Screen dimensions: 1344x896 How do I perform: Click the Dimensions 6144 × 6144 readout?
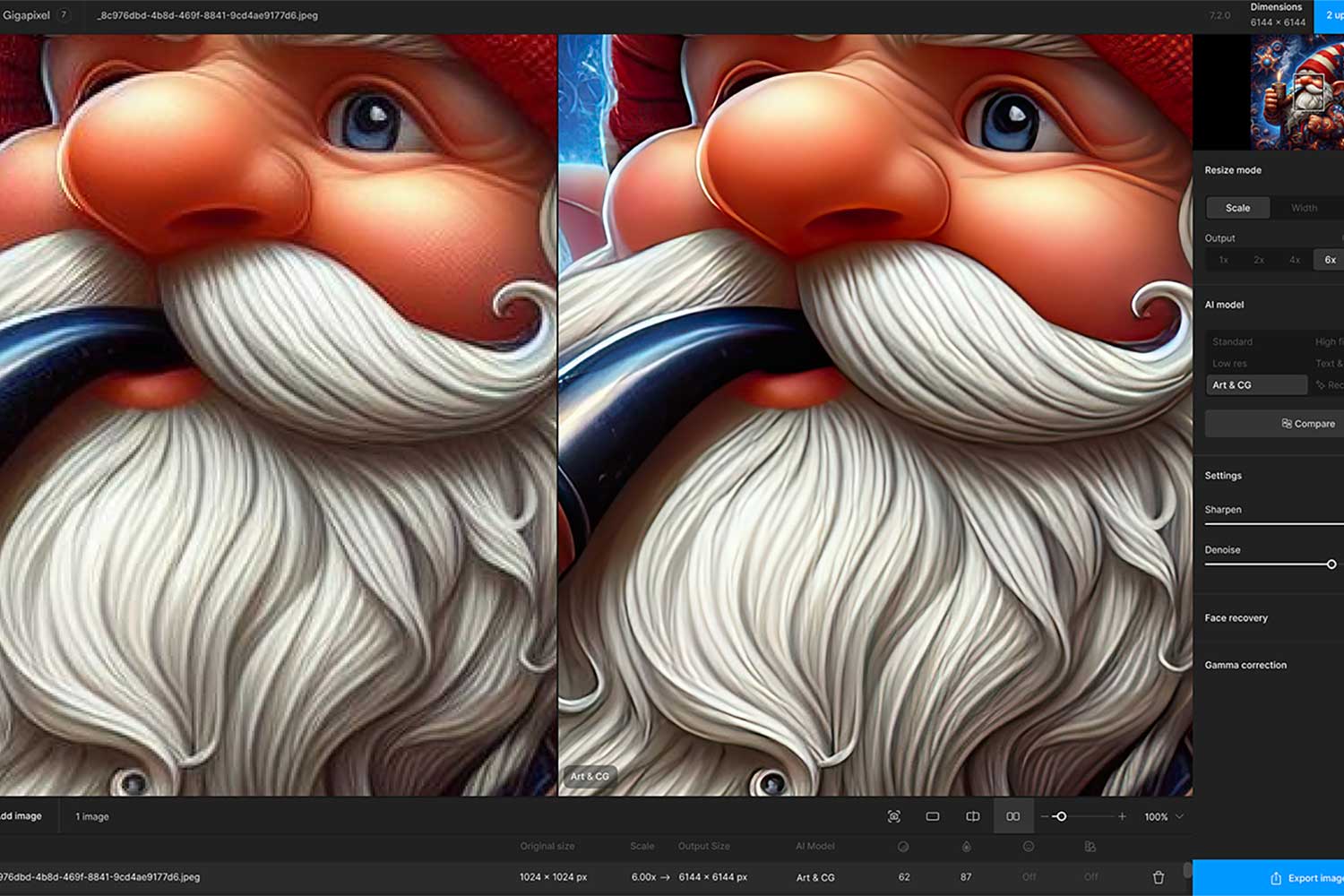1277,14
